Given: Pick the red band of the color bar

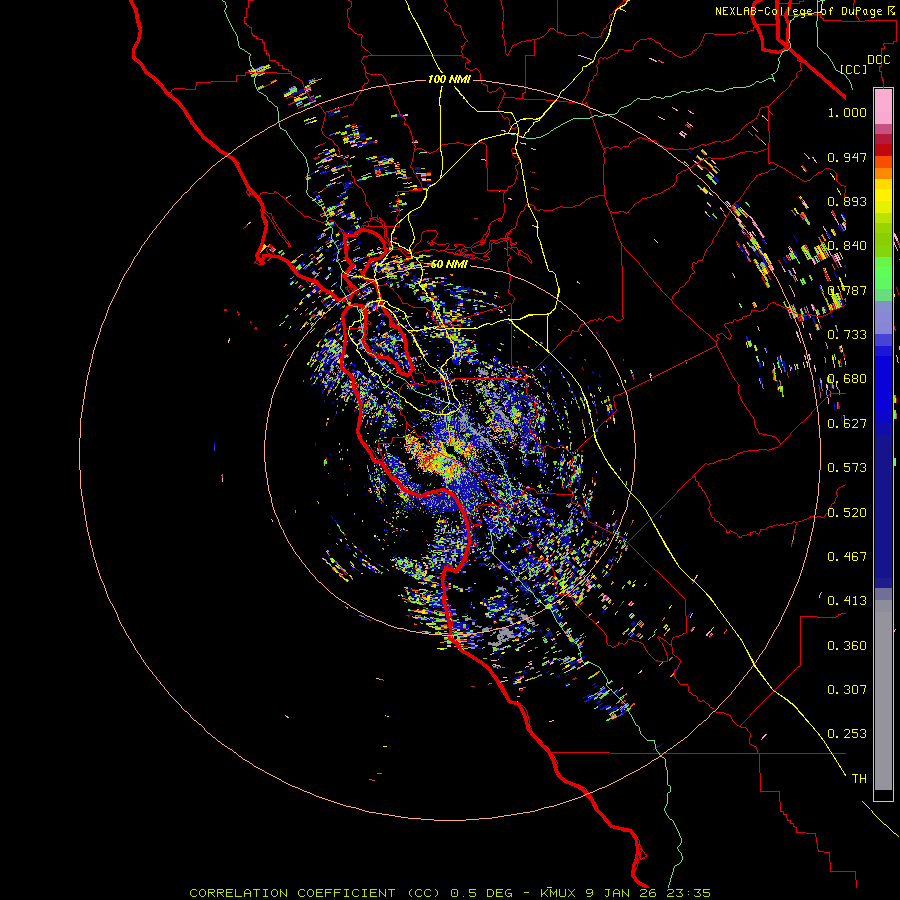Looking at the screenshot, I should pos(883,149).
